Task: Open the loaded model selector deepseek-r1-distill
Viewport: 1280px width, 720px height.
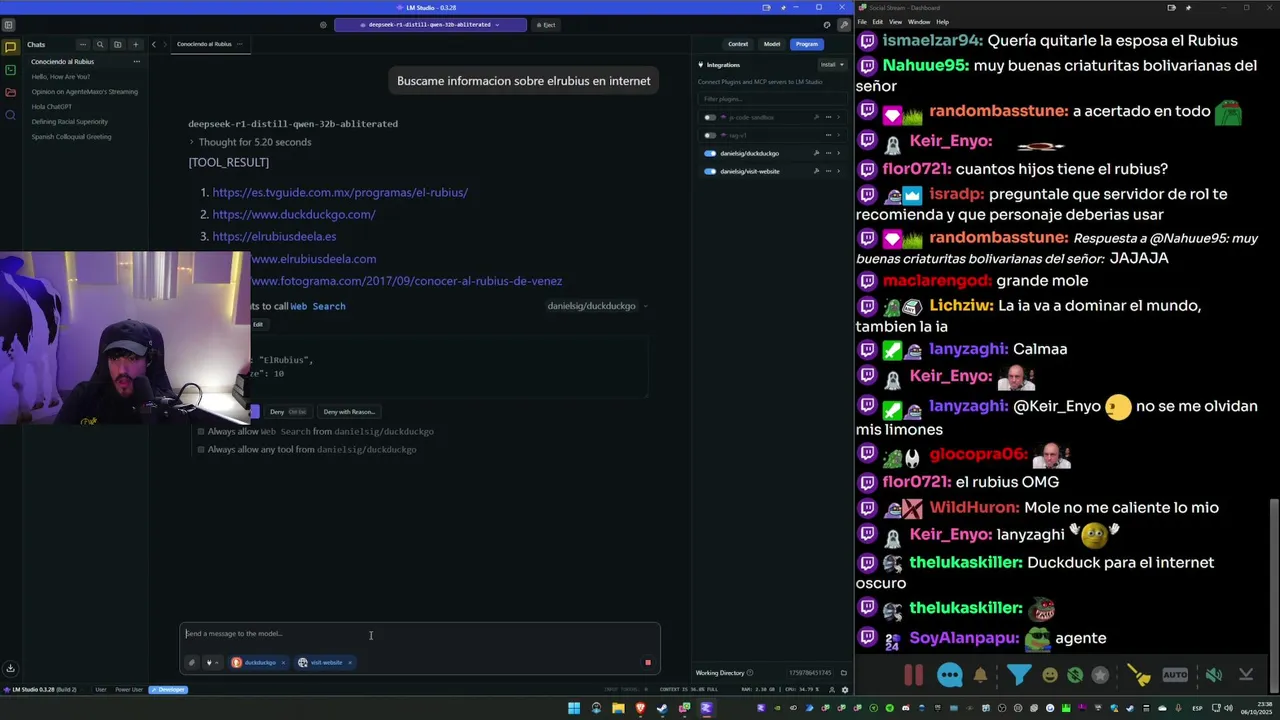Action: point(430,25)
